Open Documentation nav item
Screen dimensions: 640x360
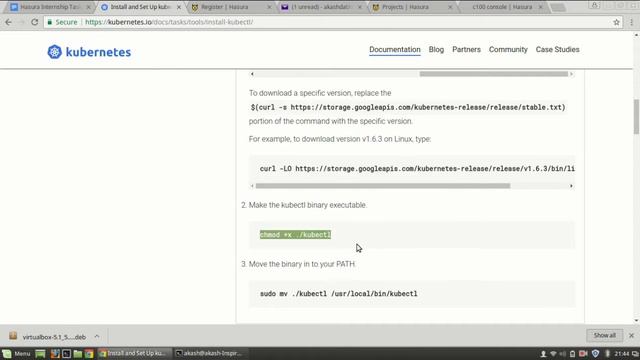point(395,50)
